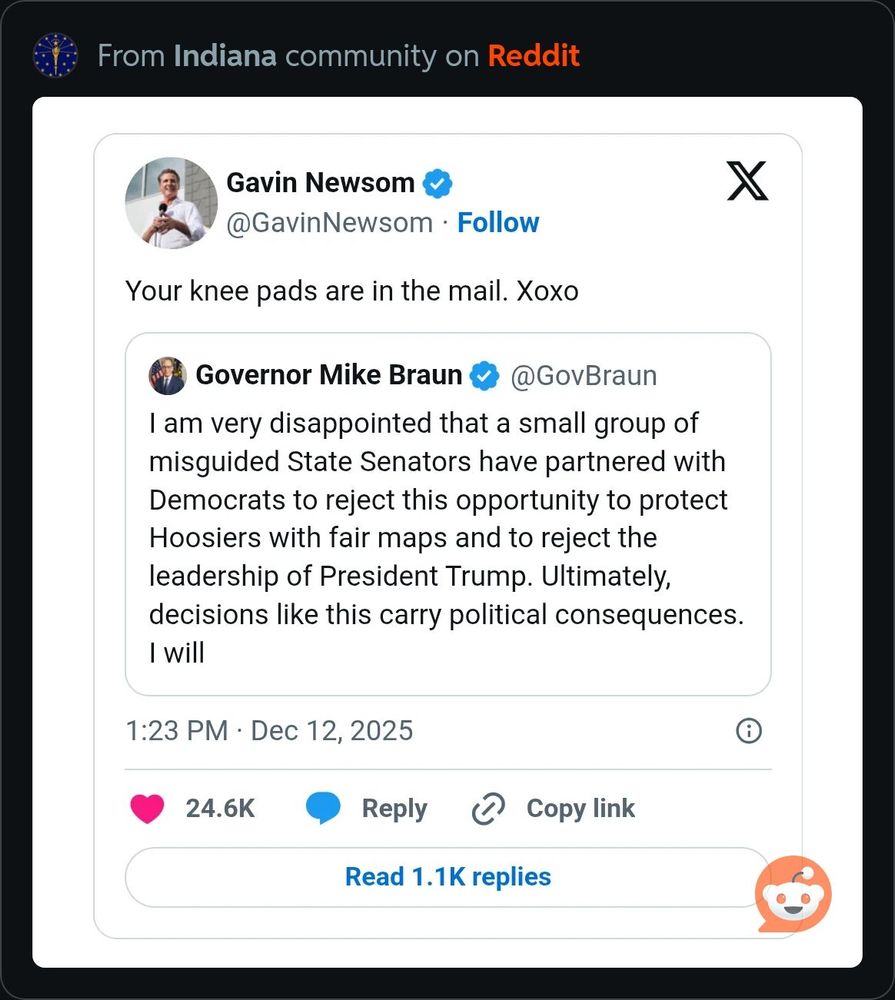Open the tweet info circle icon
The image size is (895, 1000).
(x=748, y=731)
